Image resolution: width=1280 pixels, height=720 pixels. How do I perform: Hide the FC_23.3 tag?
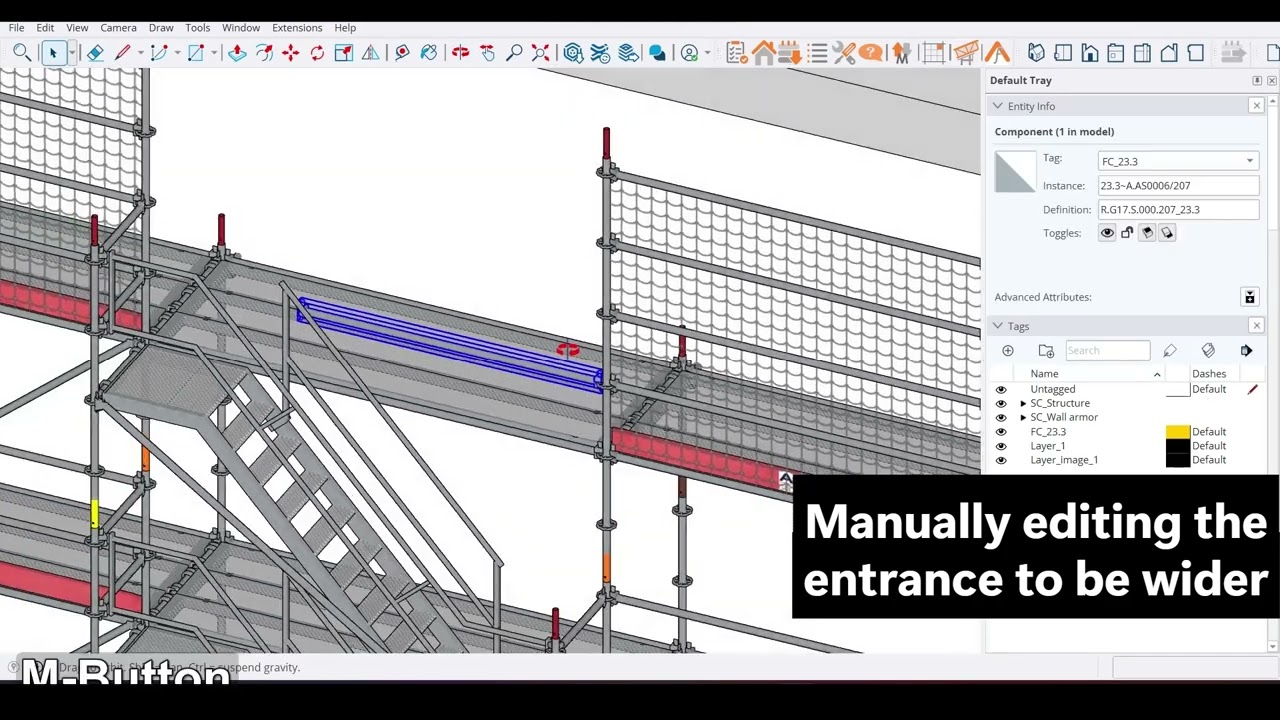(1001, 432)
